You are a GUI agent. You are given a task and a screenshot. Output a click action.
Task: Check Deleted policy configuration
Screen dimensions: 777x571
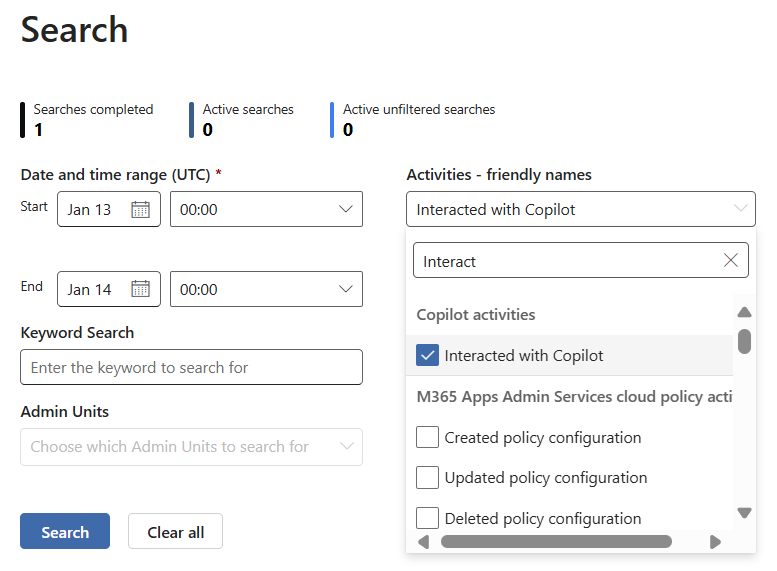pyautogui.click(x=427, y=518)
